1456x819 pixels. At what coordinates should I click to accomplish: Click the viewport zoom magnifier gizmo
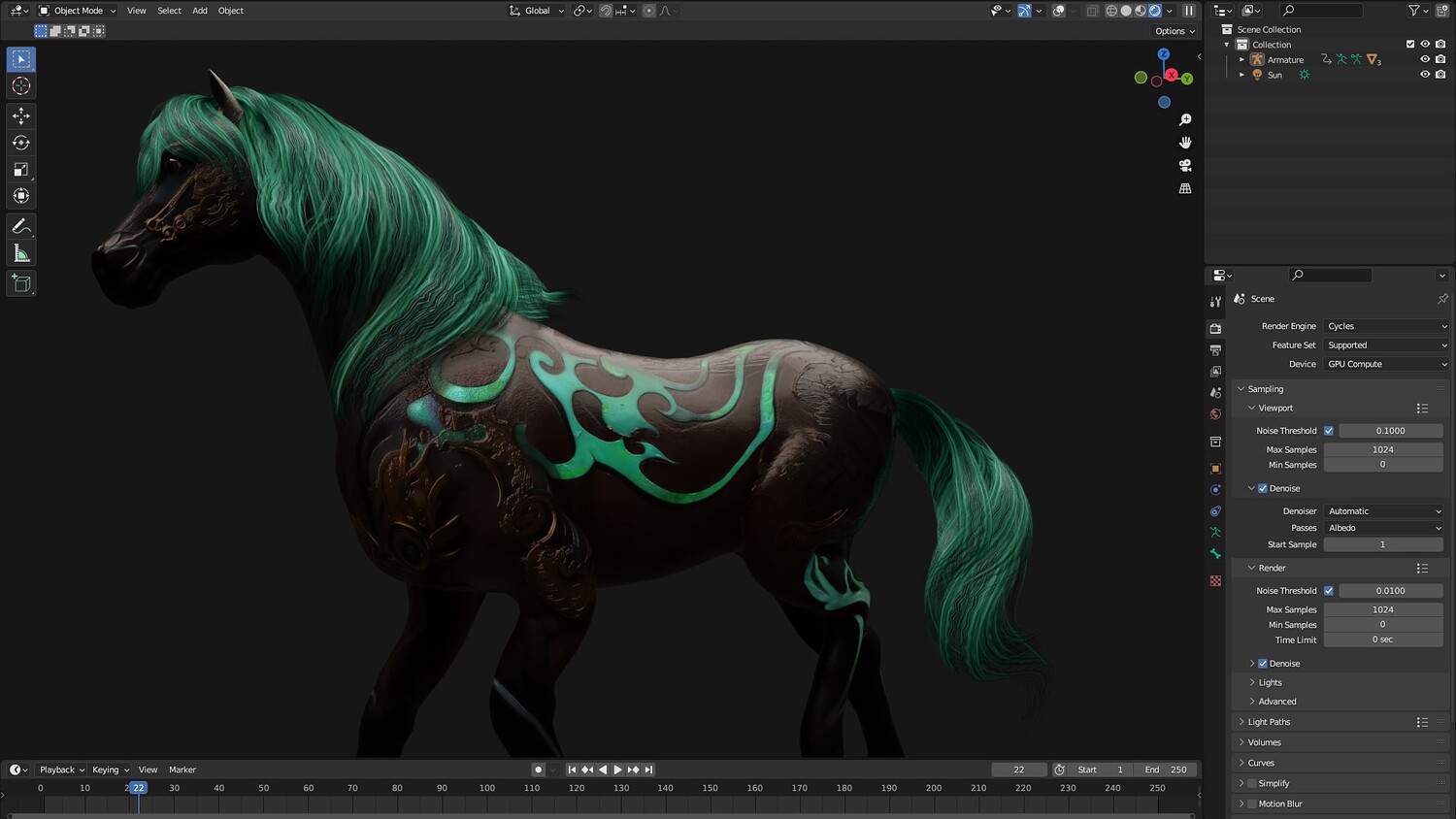tap(1185, 119)
